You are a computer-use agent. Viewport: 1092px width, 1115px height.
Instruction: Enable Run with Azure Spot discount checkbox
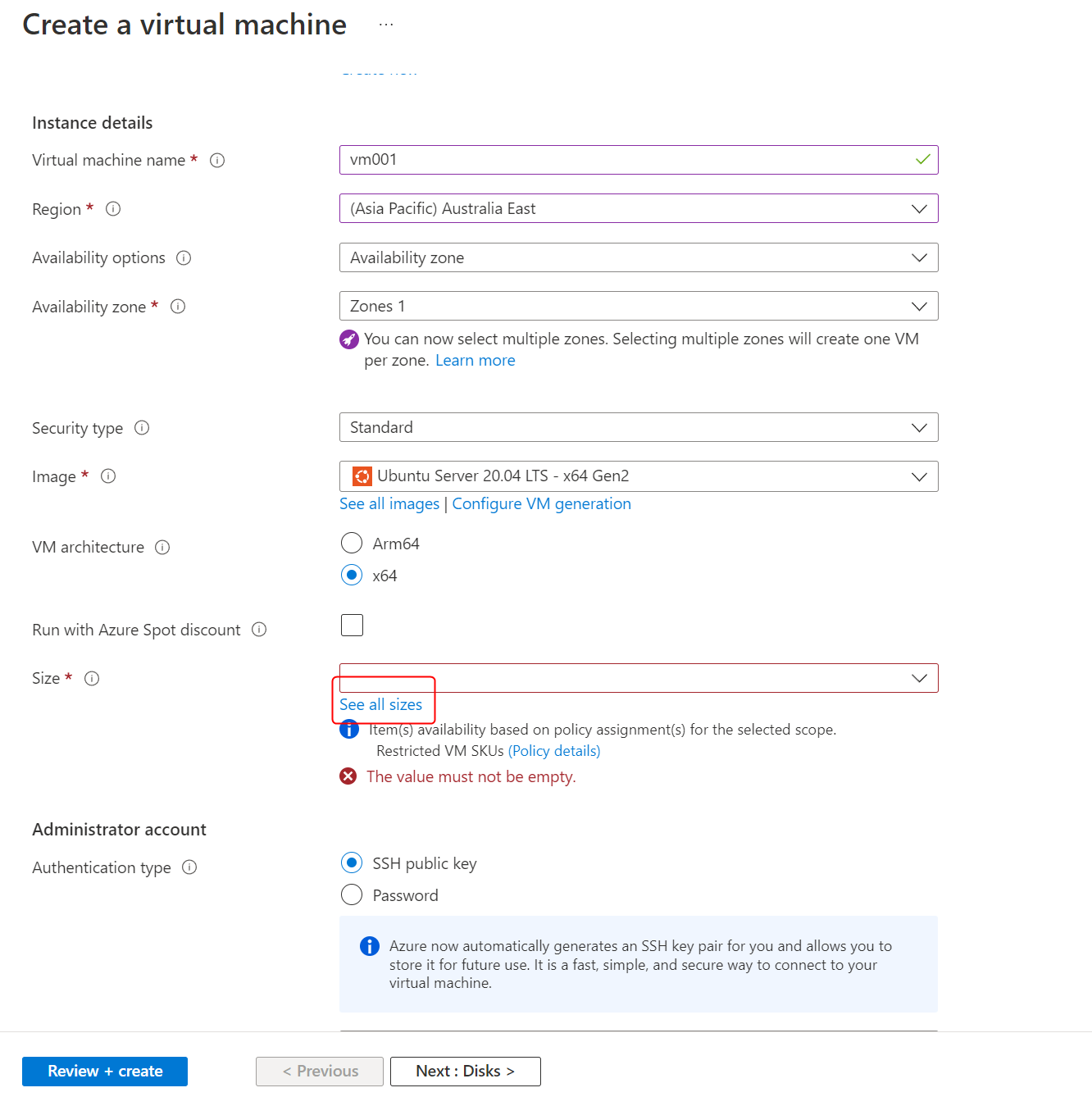(x=352, y=626)
